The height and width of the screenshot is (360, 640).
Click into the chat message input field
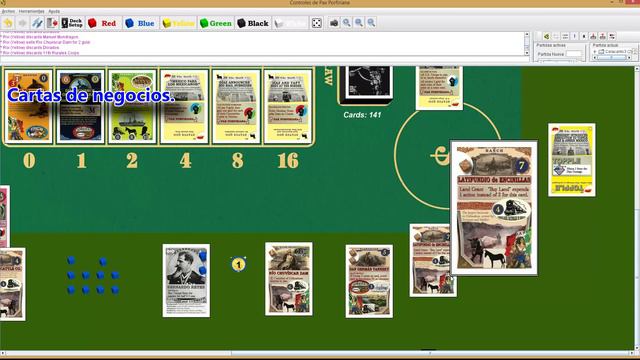click(x=264, y=60)
